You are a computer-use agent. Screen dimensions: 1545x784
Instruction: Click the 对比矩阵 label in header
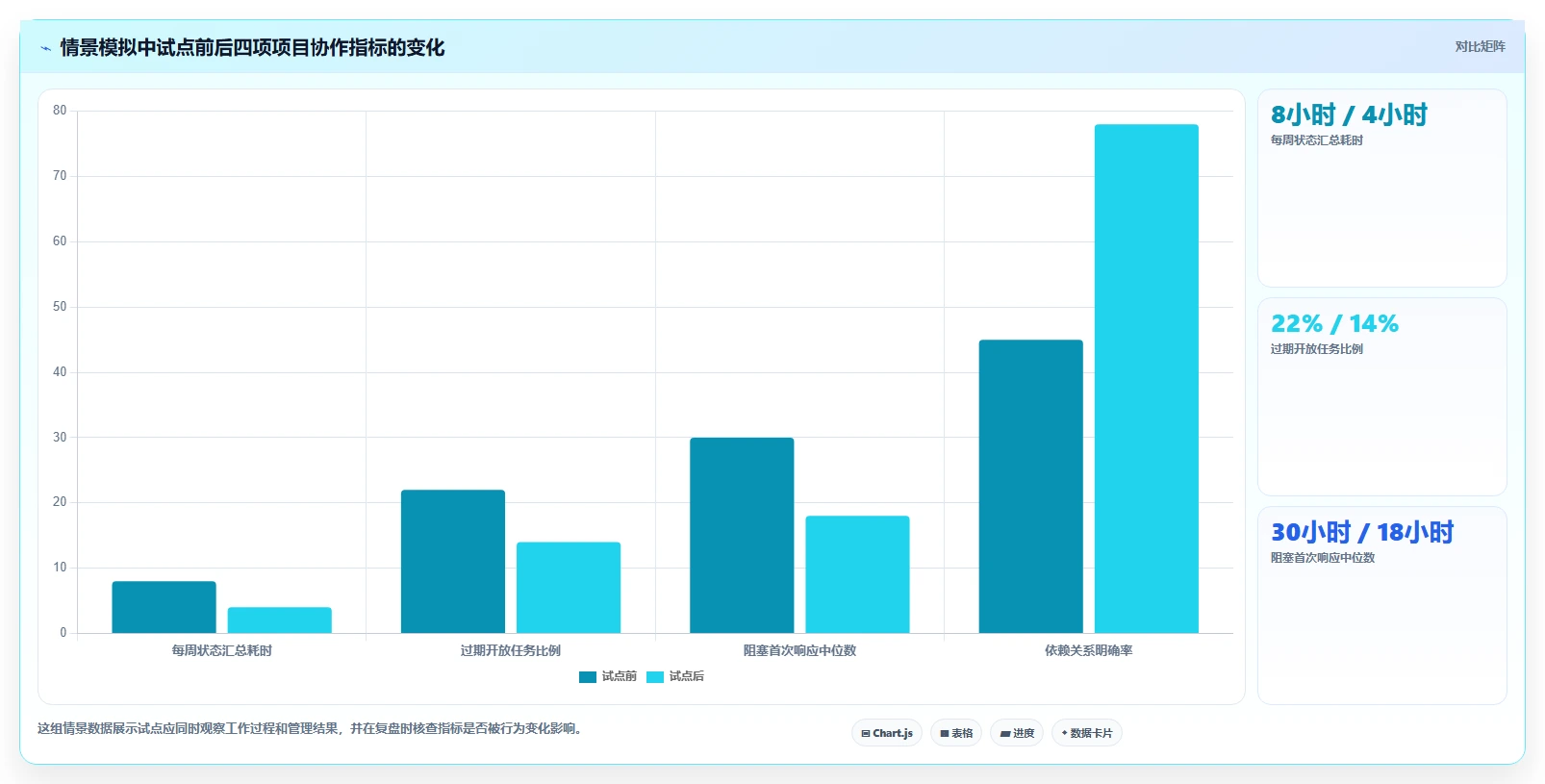tap(1480, 46)
